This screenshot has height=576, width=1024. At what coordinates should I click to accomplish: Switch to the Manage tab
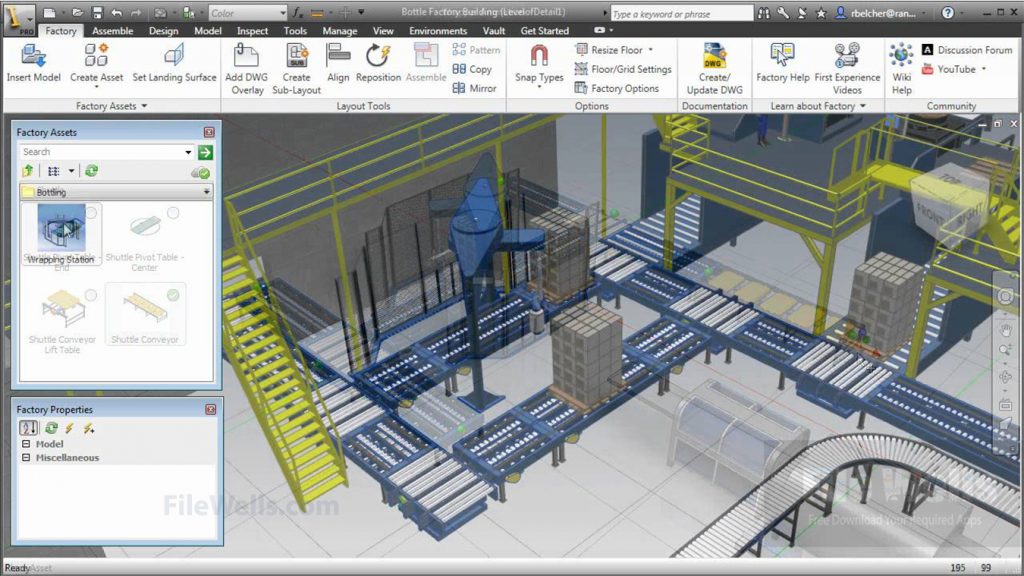click(x=340, y=31)
